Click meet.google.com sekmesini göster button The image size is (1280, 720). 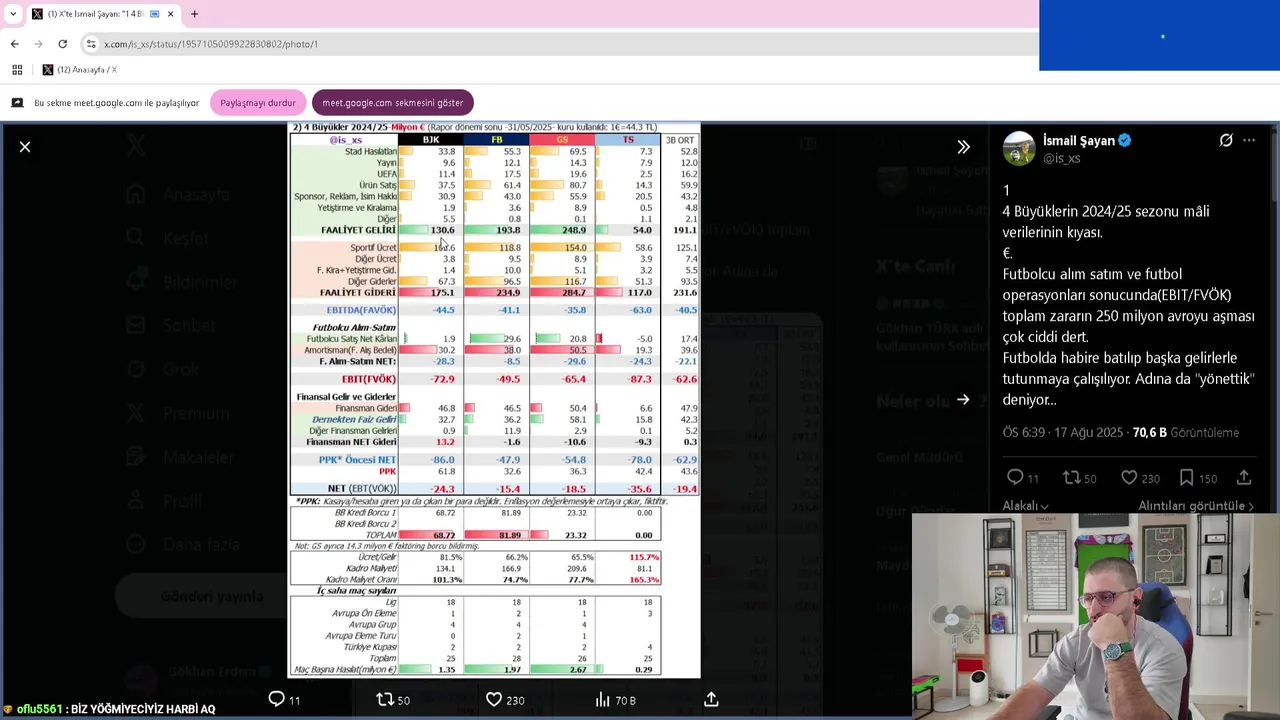(392, 103)
